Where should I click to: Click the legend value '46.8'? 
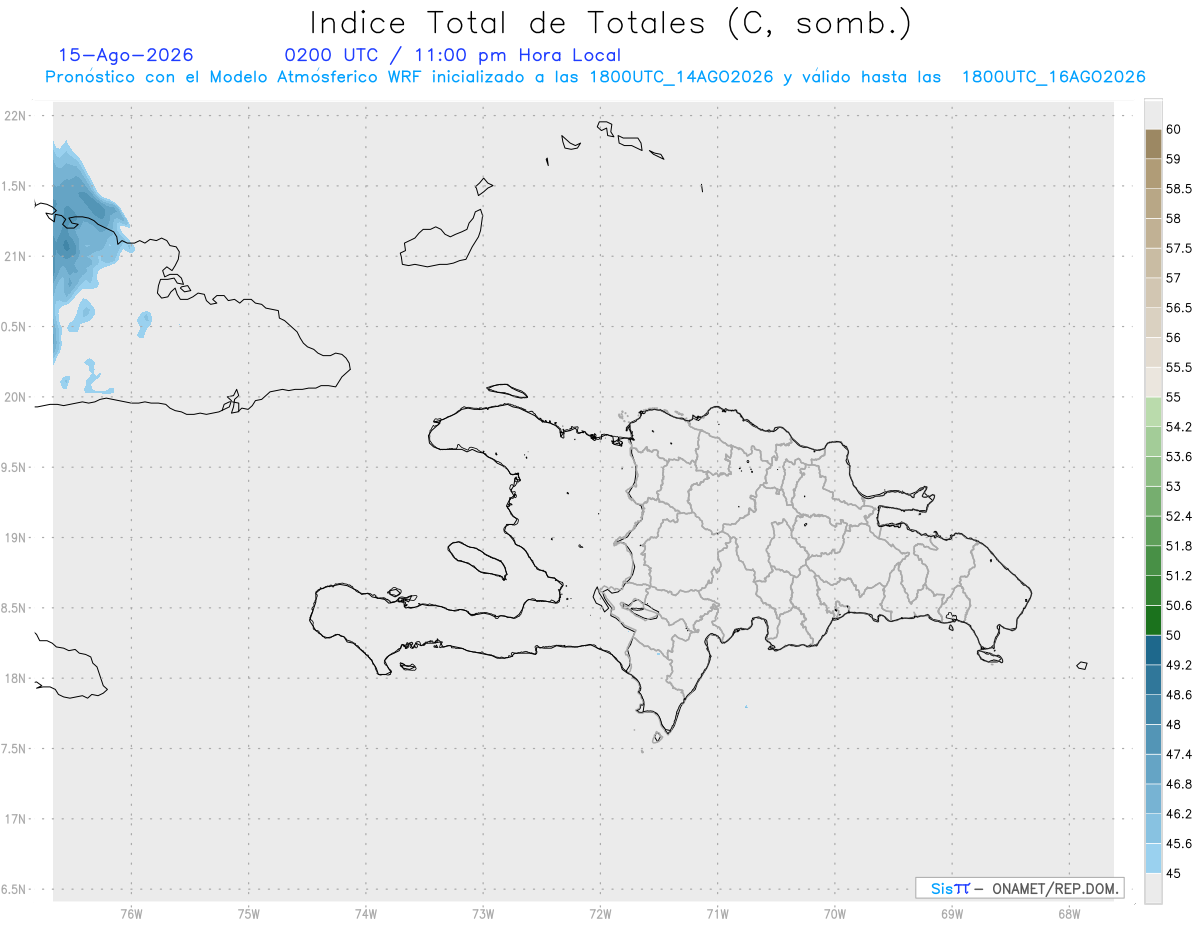pos(1178,783)
